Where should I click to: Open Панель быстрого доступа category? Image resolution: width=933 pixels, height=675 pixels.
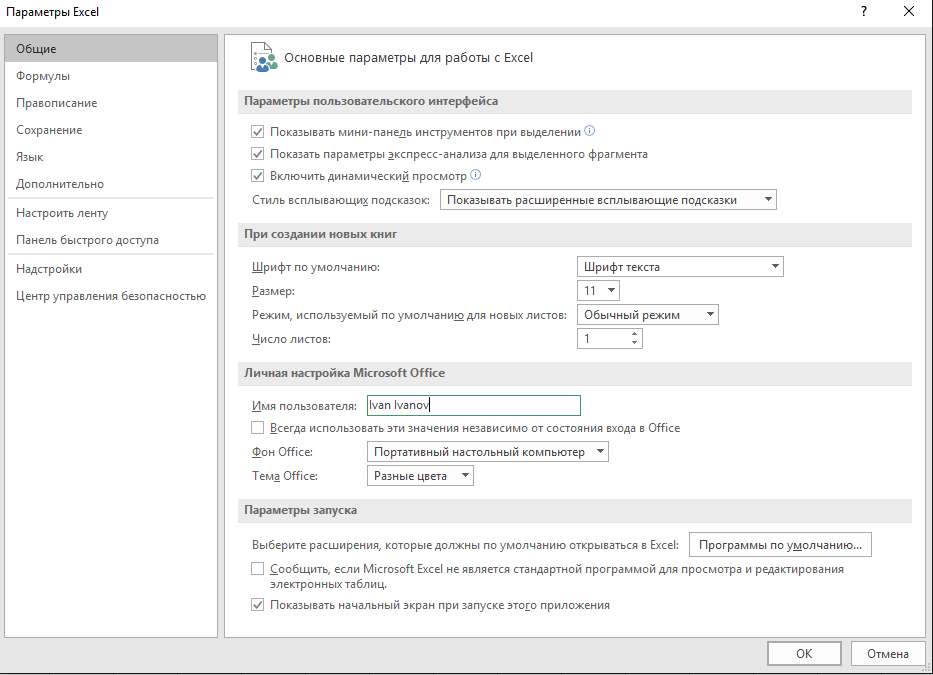[111, 240]
